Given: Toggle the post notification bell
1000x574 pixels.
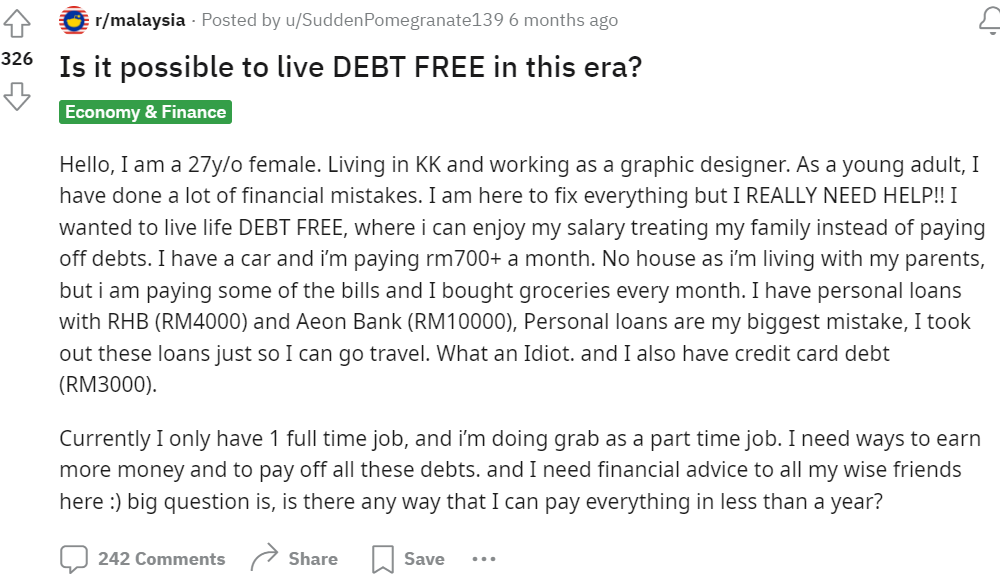Looking at the screenshot, I should (x=990, y=20).
